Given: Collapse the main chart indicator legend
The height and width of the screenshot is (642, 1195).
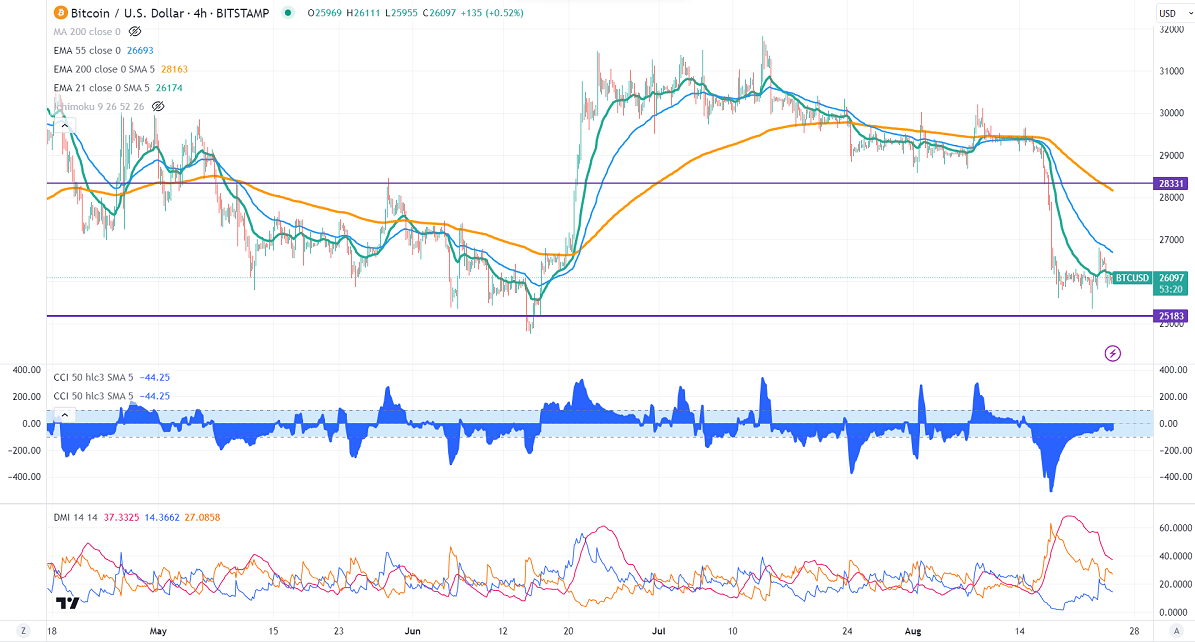Looking at the screenshot, I should 65,126.
